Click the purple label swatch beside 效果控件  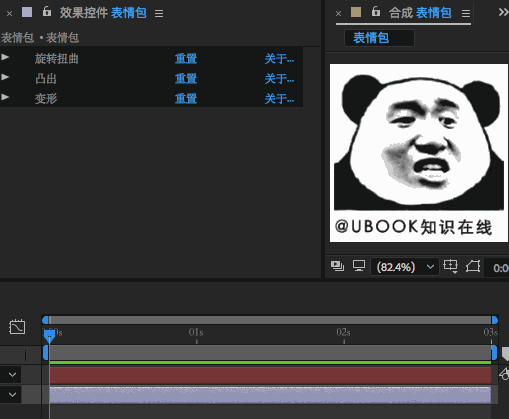27,12
